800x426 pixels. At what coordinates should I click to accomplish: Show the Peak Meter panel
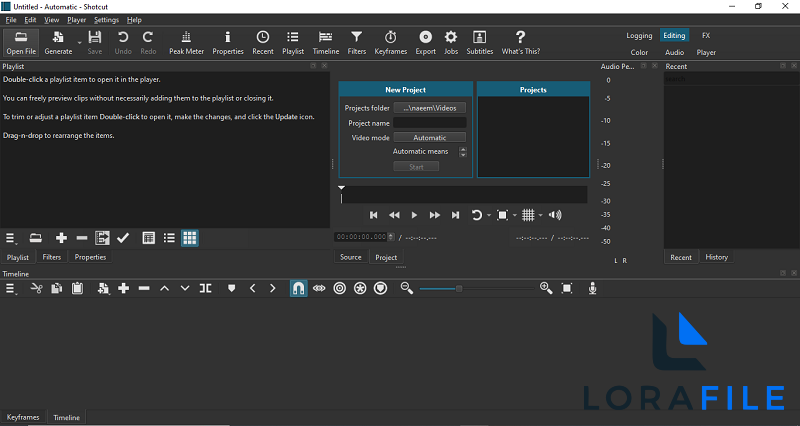186,43
